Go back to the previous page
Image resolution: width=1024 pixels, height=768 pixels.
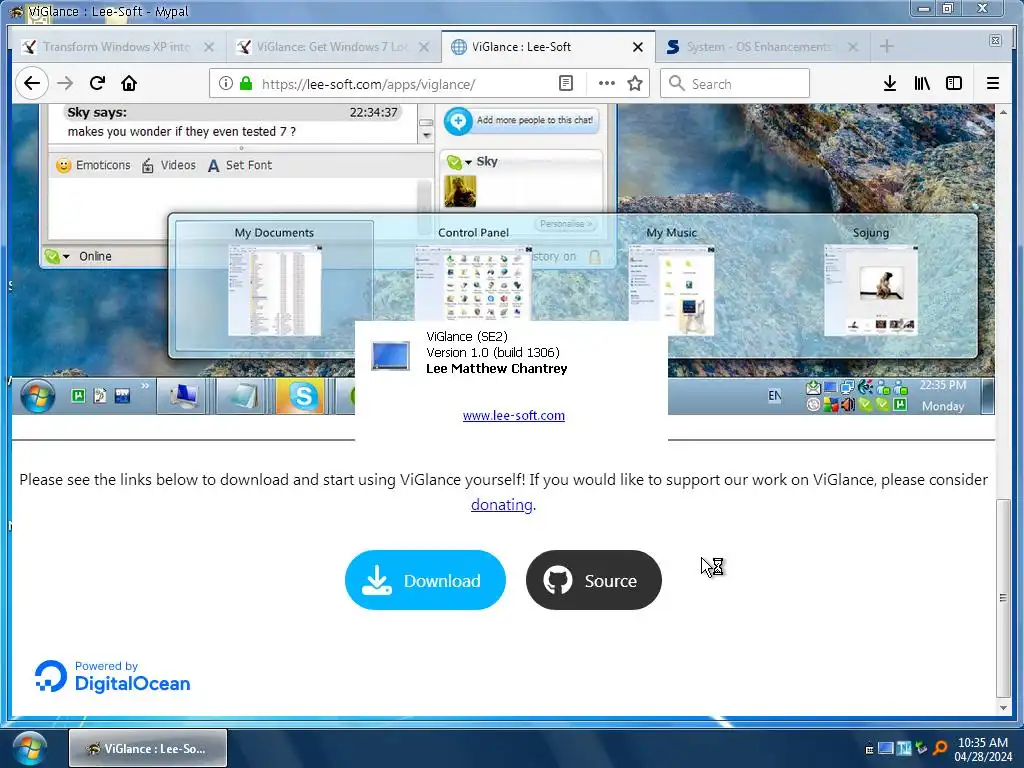point(32,83)
